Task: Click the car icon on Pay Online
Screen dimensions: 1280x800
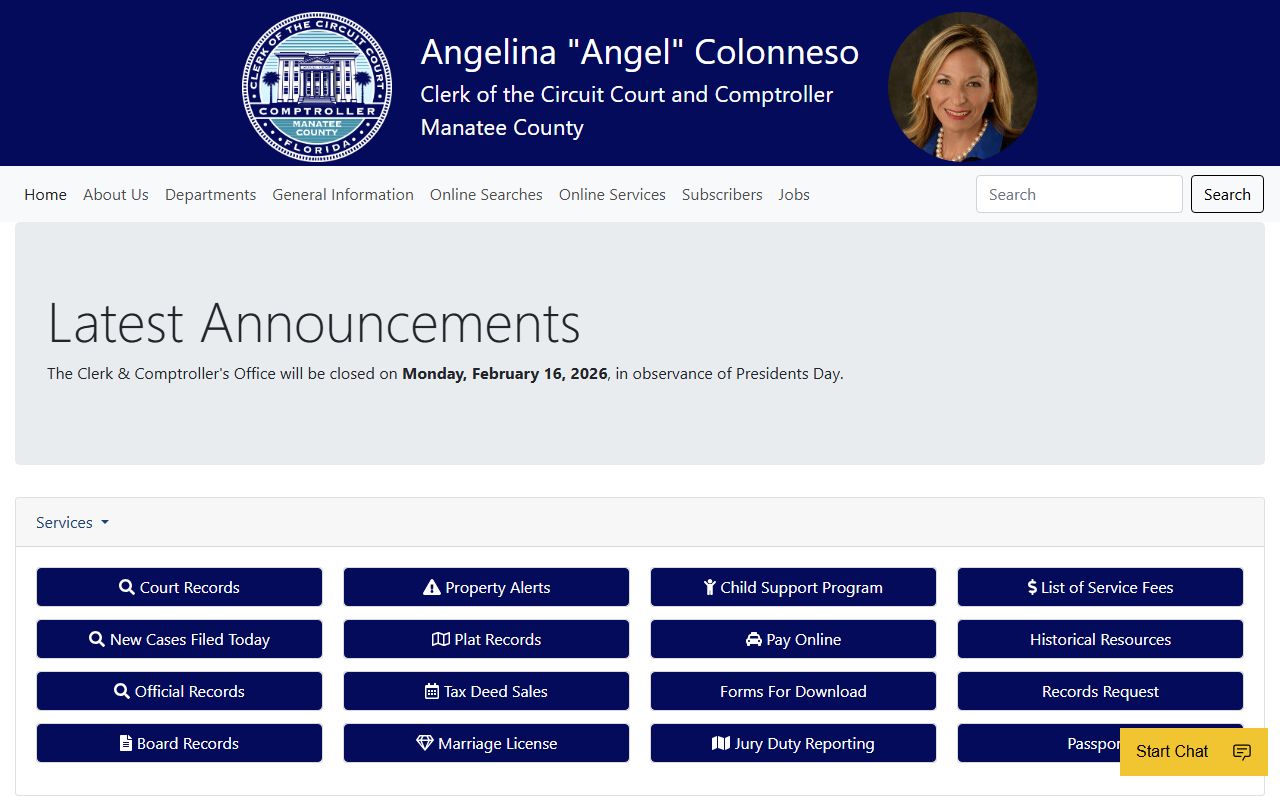Action: tap(754, 639)
